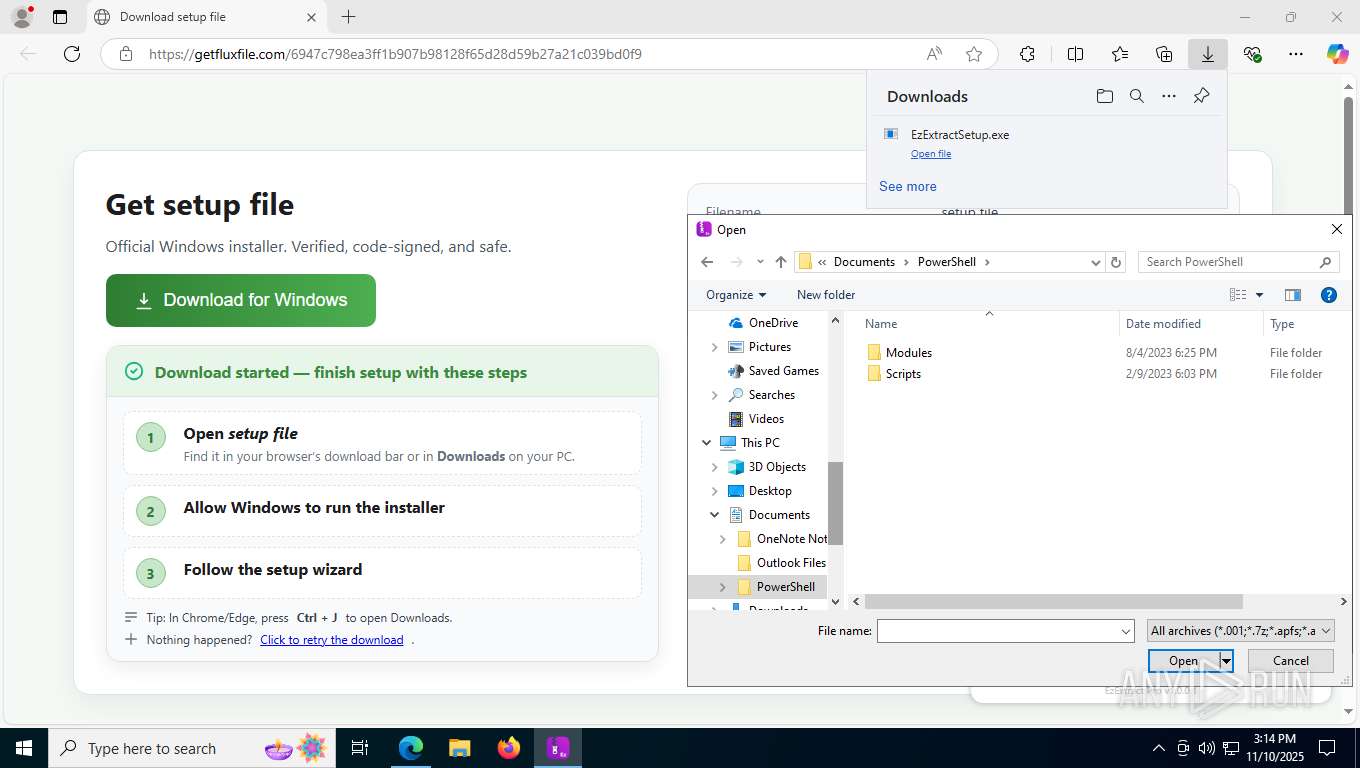Click the horizontal scrollbar in file list
The height and width of the screenshot is (768, 1360).
click(x=1054, y=602)
